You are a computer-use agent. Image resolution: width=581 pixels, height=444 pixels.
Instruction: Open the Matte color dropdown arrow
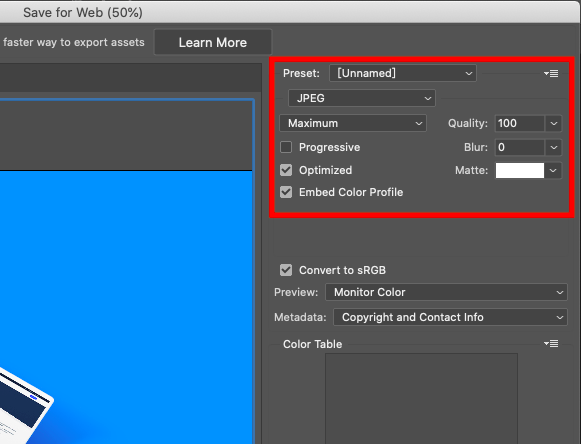coord(553,170)
